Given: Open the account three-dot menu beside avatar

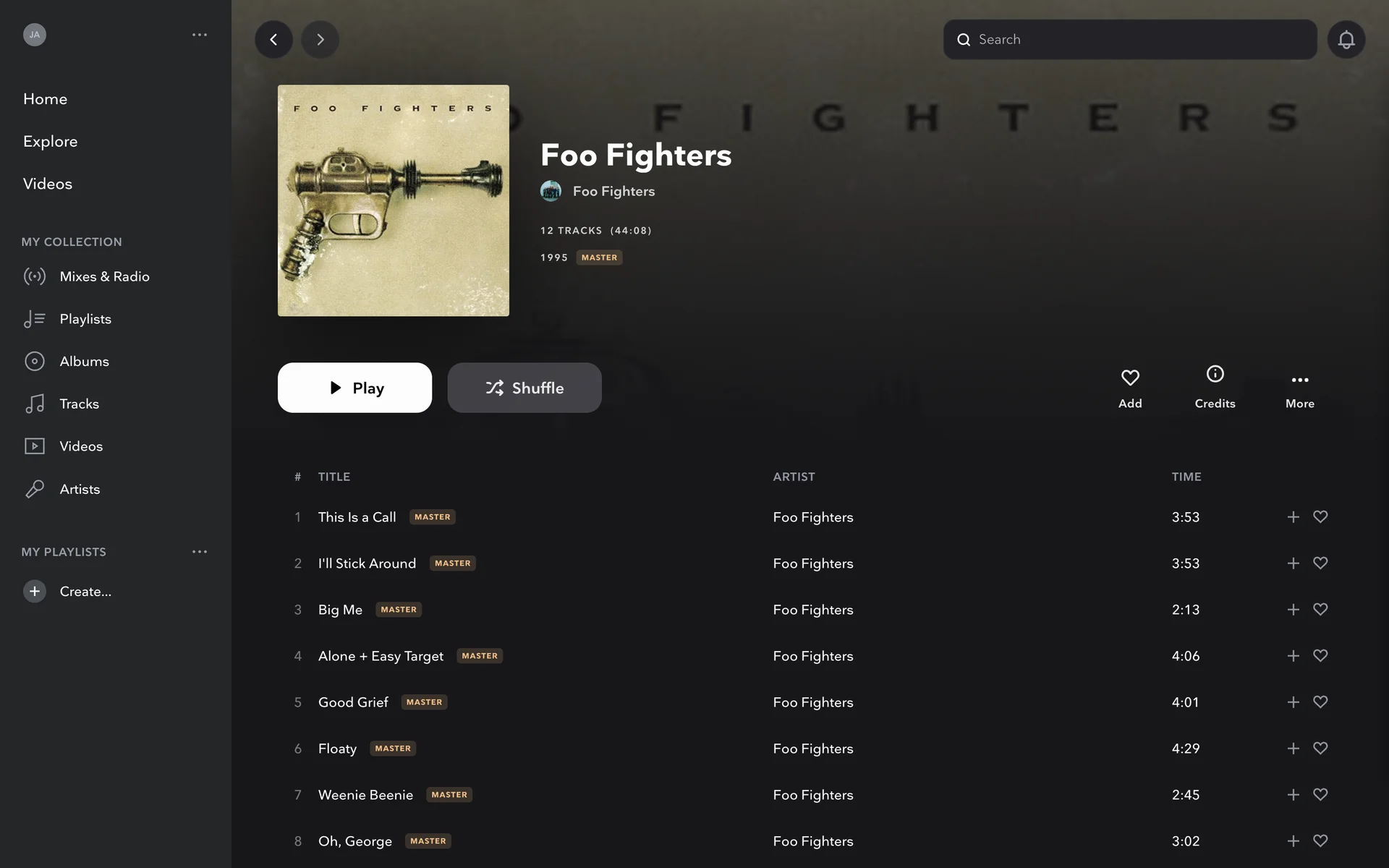Looking at the screenshot, I should pos(200,35).
